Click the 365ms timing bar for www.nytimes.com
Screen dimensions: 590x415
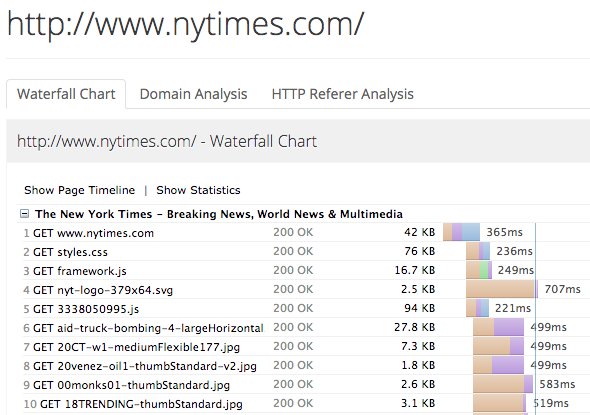point(461,232)
